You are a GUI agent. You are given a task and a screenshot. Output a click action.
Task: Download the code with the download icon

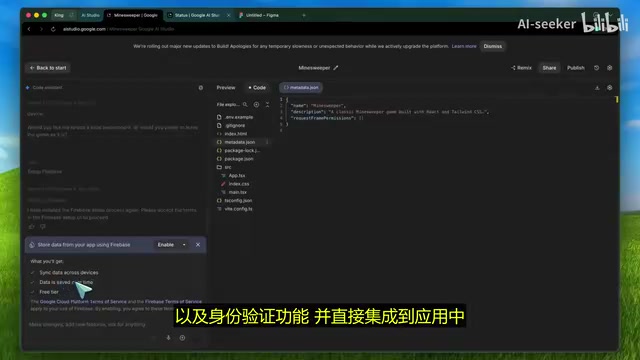[x=597, y=88]
